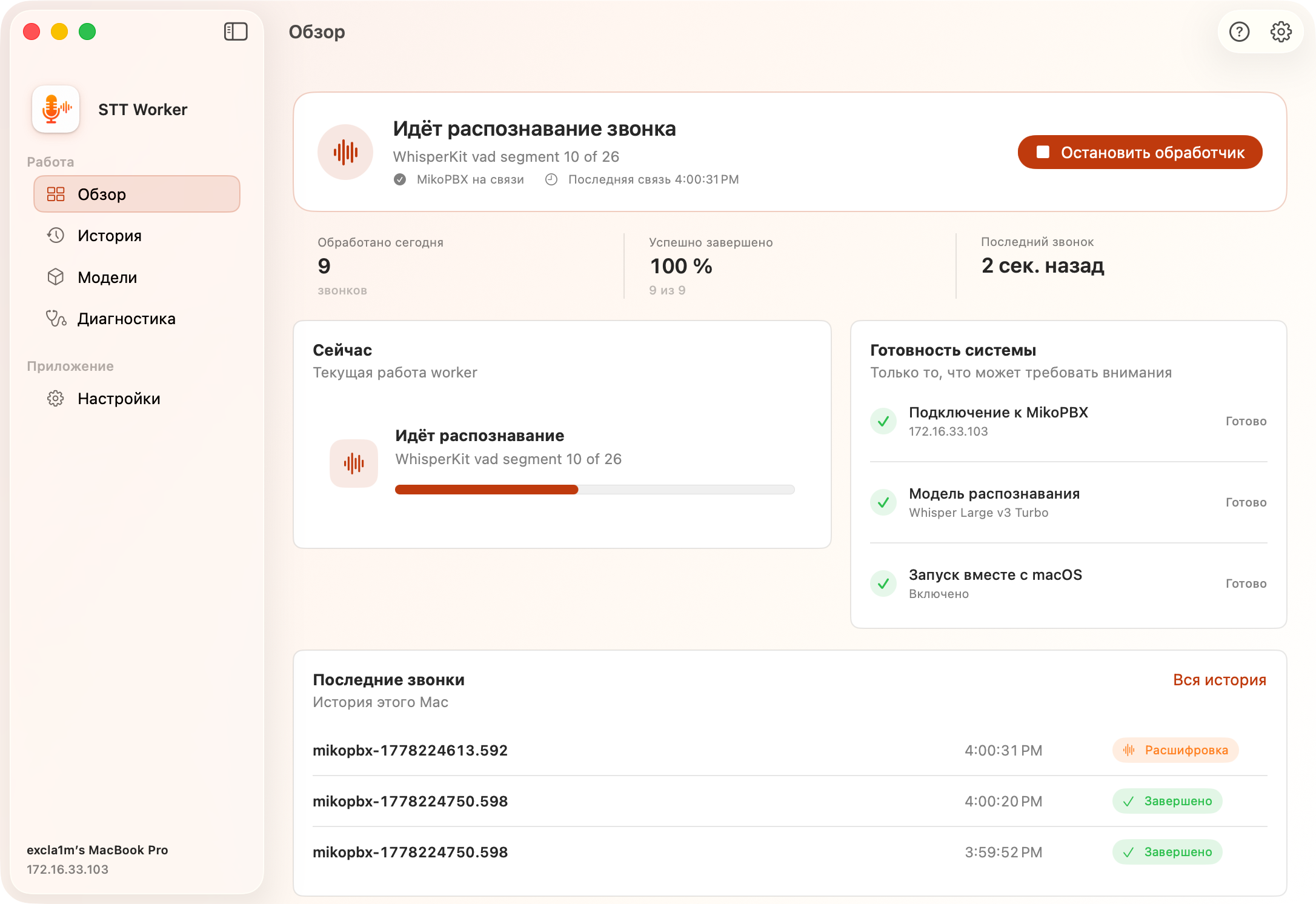Click the gear icon of Настройки sidebar item

[56, 398]
